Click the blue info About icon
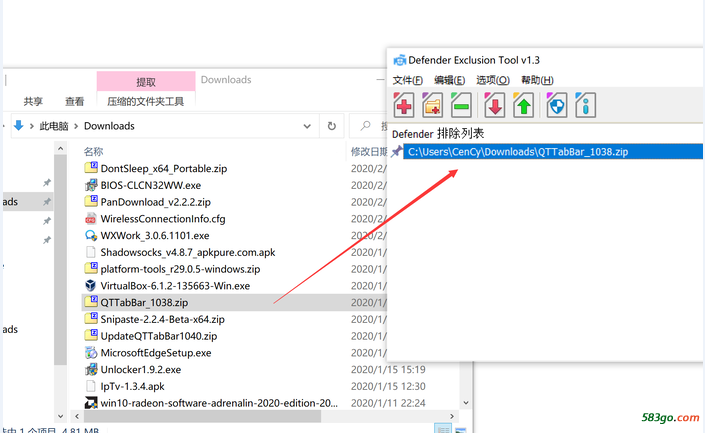705x433 pixels. (x=585, y=105)
